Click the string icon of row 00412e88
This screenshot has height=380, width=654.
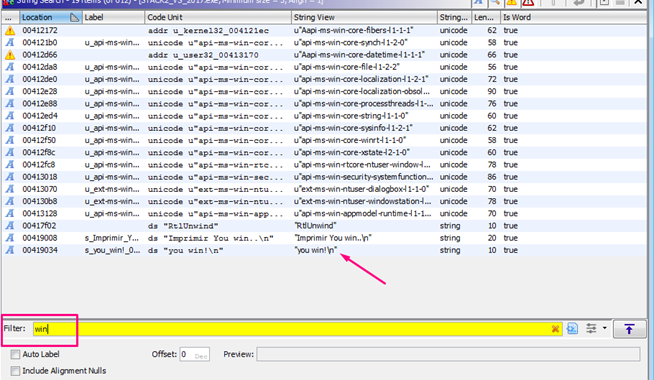coord(10,103)
